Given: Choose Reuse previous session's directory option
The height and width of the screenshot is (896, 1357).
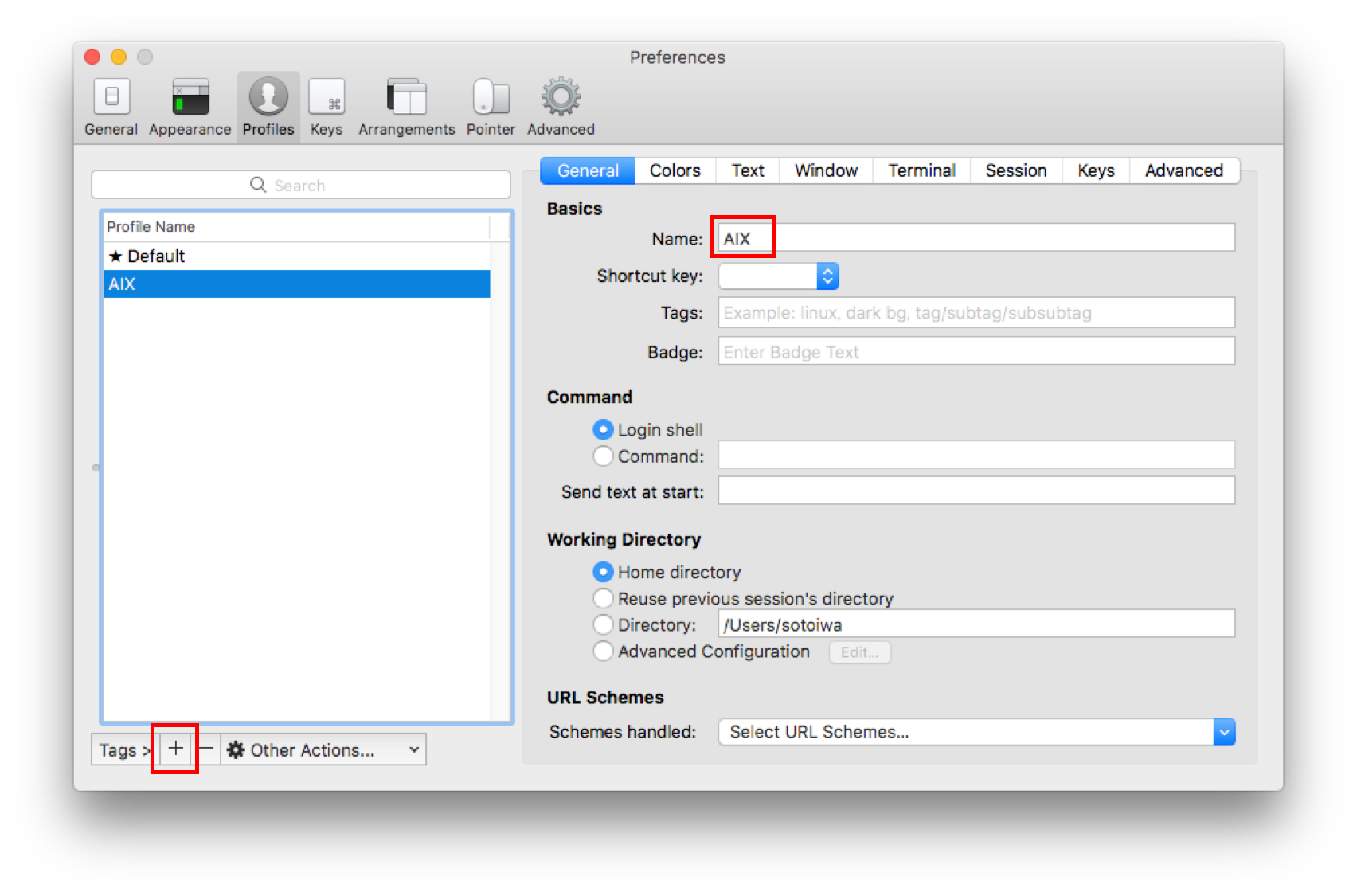Looking at the screenshot, I should 603,598.
